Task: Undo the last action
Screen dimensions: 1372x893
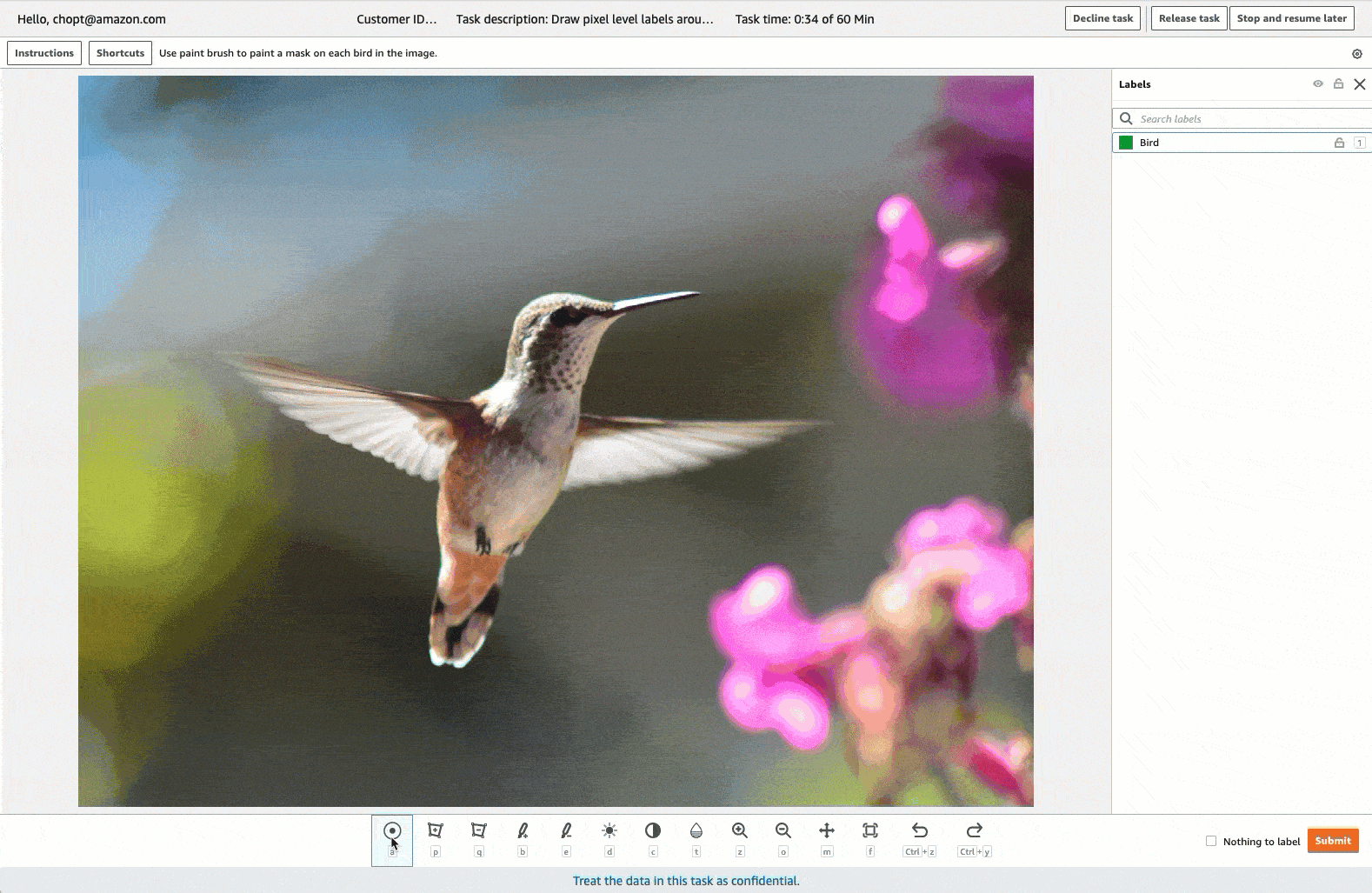Action: pos(920,831)
